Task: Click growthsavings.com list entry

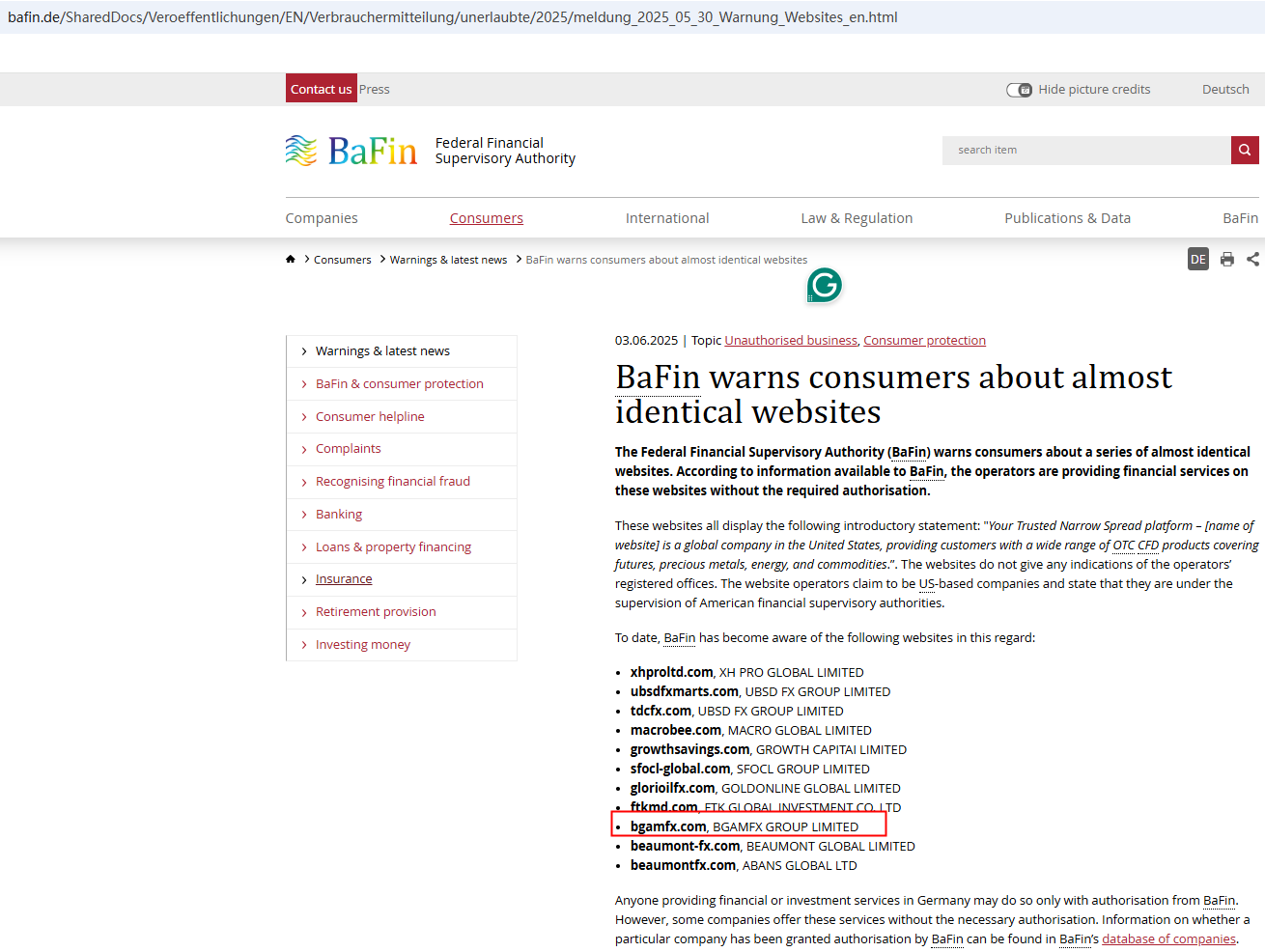Action: tap(769, 749)
